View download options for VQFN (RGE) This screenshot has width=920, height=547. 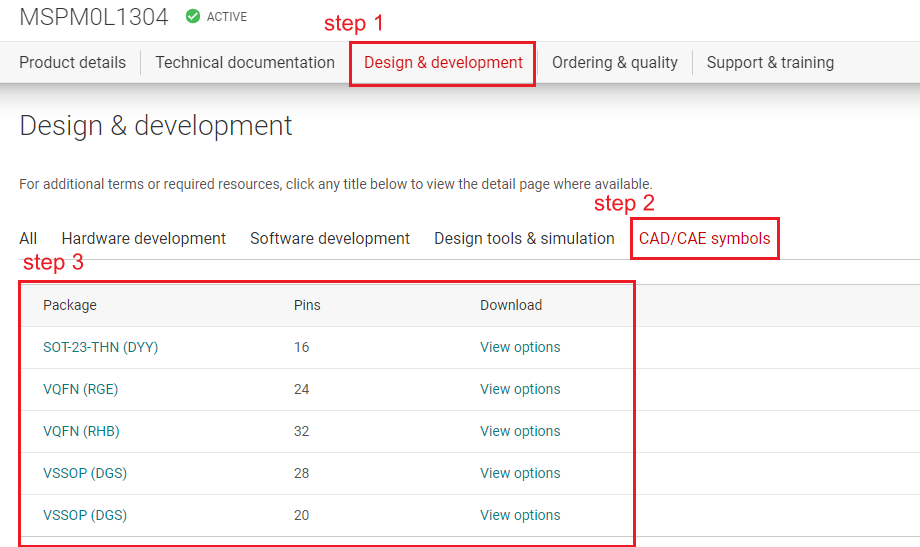[520, 389]
